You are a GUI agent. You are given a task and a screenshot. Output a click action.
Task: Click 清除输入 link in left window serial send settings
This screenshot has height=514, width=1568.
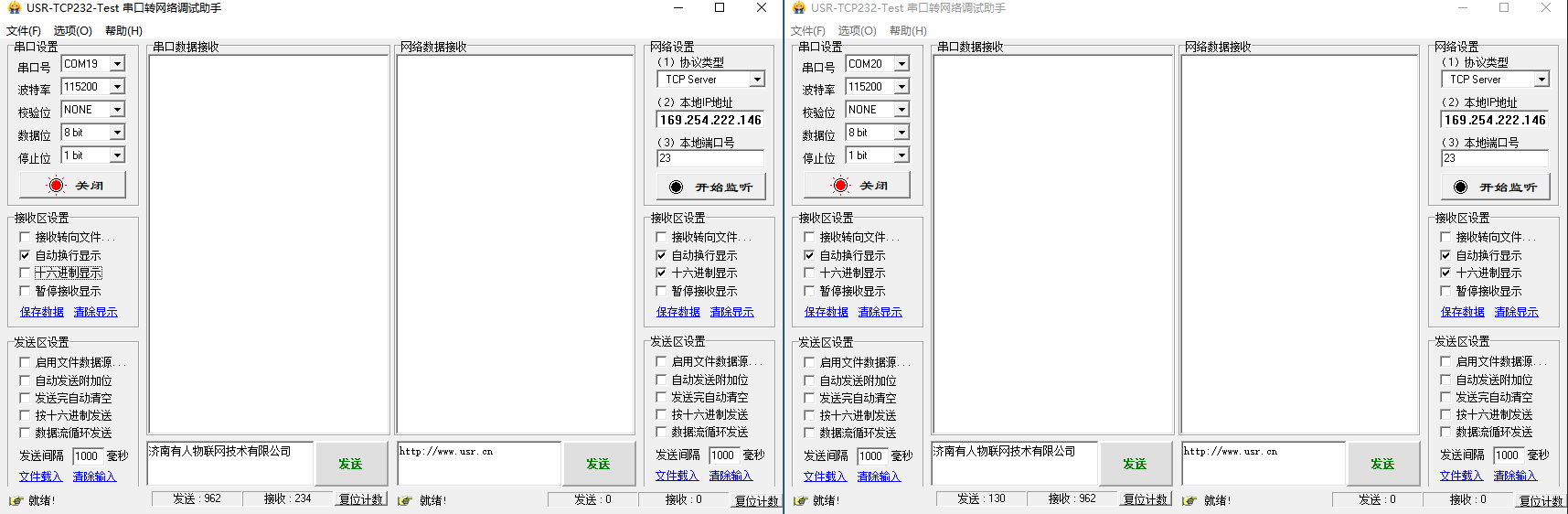click(95, 477)
